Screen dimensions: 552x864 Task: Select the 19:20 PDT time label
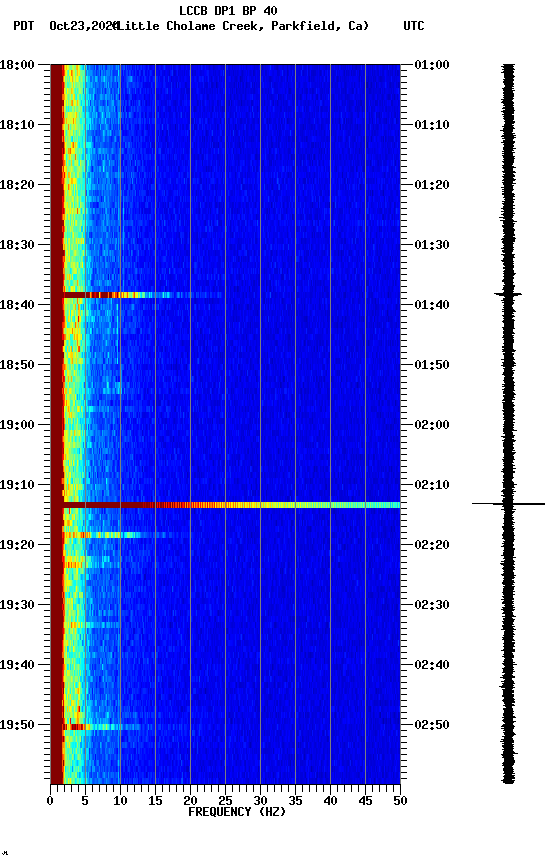coord(17,545)
